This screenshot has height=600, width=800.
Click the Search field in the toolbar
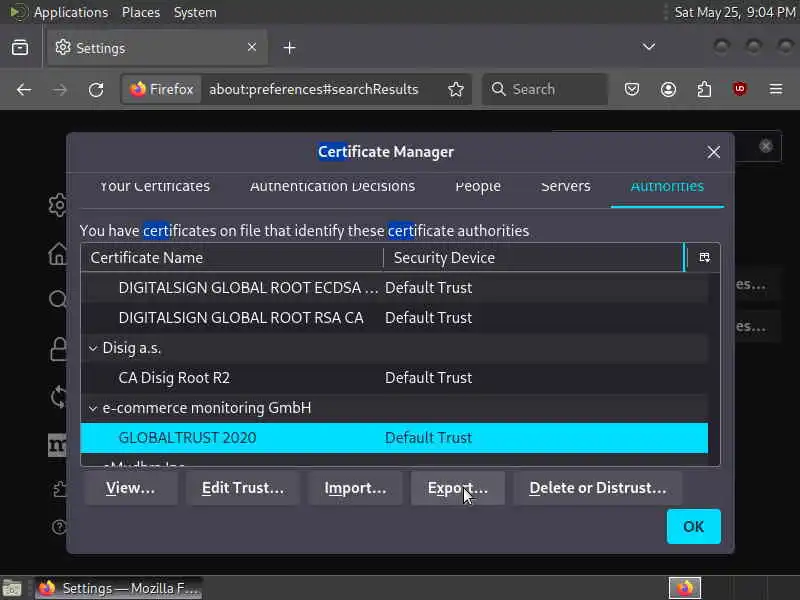click(545, 89)
